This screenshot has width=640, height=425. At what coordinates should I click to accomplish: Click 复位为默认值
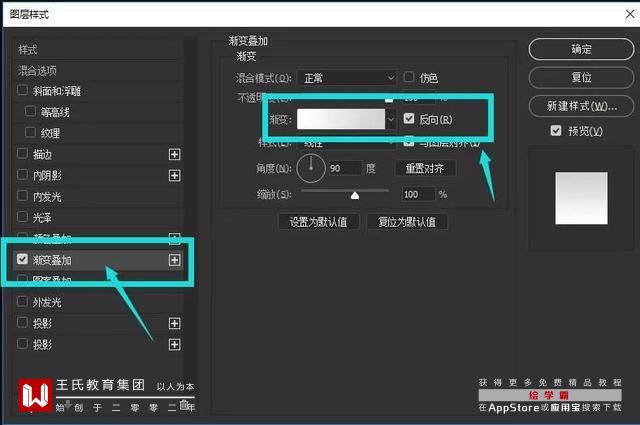pyautogui.click(x=407, y=222)
